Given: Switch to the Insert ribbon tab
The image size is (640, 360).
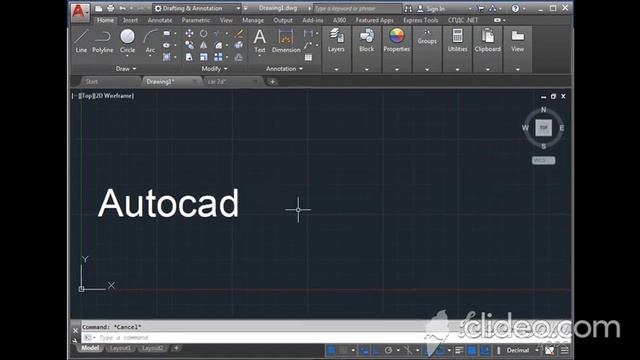Looking at the screenshot, I should [x=130, y=20].
